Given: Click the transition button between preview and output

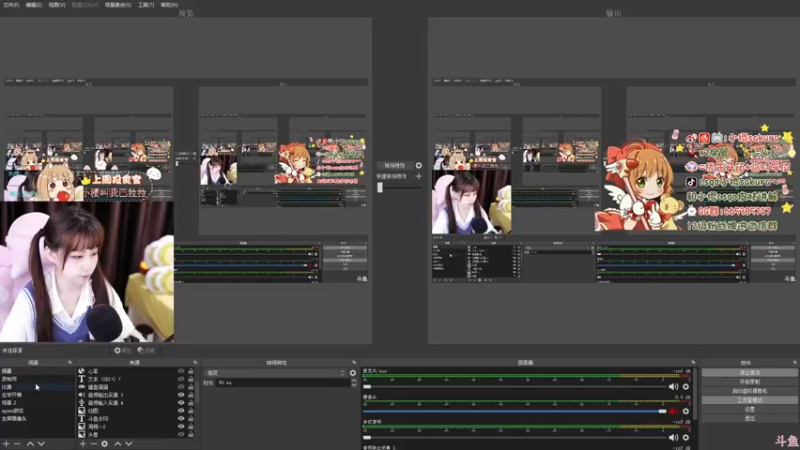Looking at the screenshot, I should pos(394,165).
